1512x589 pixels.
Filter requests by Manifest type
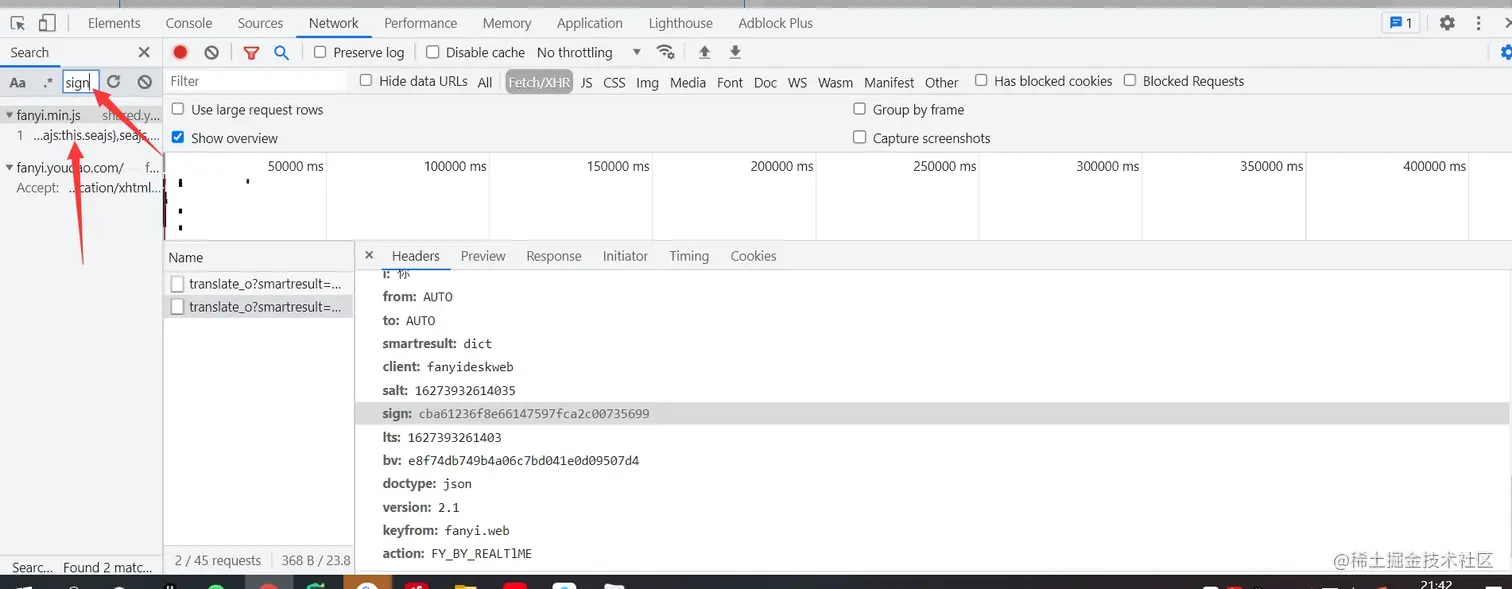pos(889,82)
